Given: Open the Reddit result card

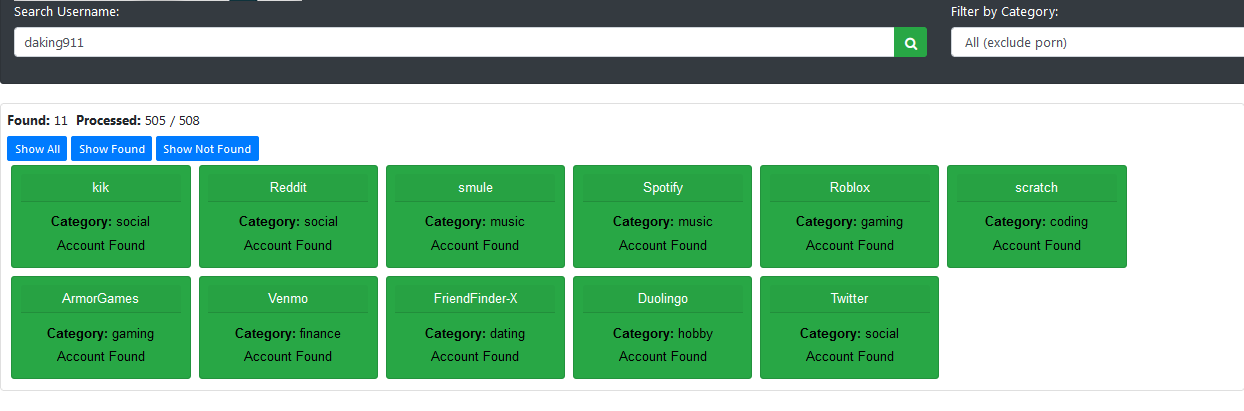Looking at the screenshot, I should point(288,216).
